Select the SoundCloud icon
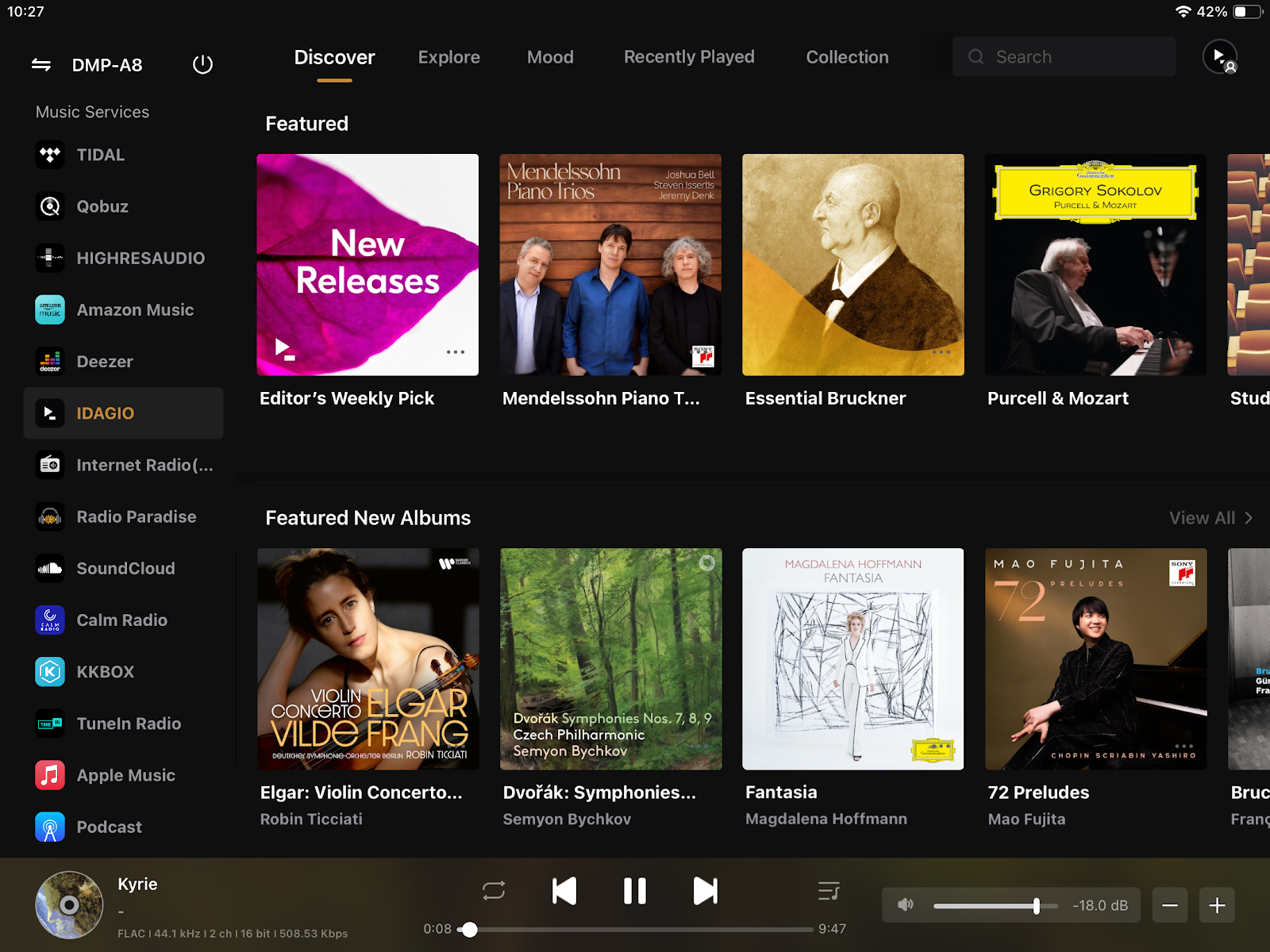Viewport: 1270px width, 952px height. click(50, 568)
